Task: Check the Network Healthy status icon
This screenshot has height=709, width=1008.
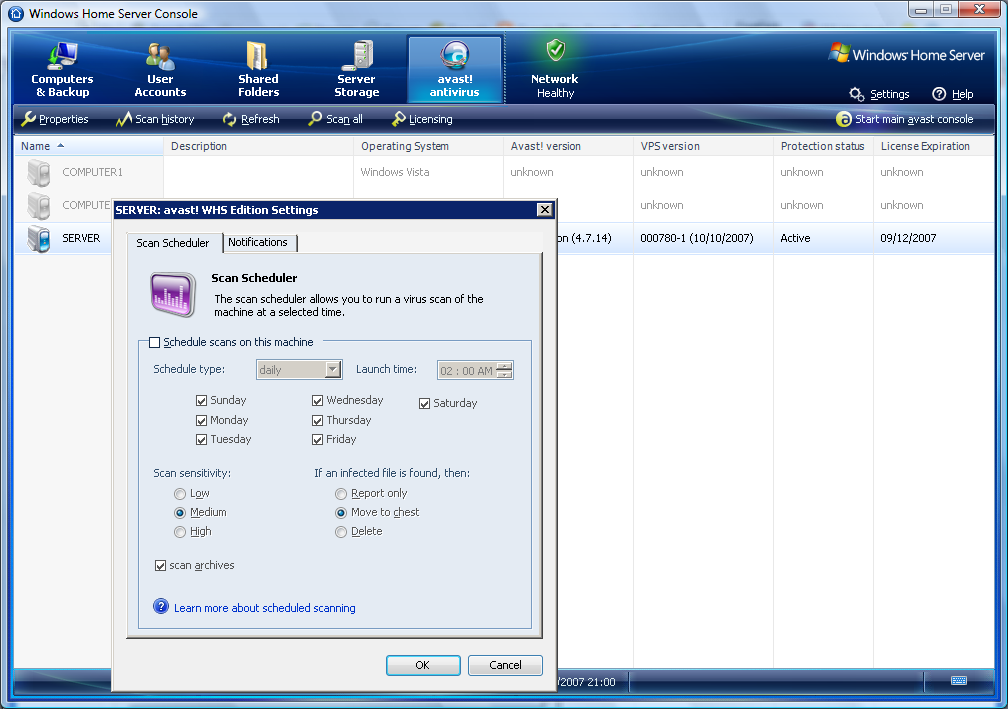Action: coord(555,50)
